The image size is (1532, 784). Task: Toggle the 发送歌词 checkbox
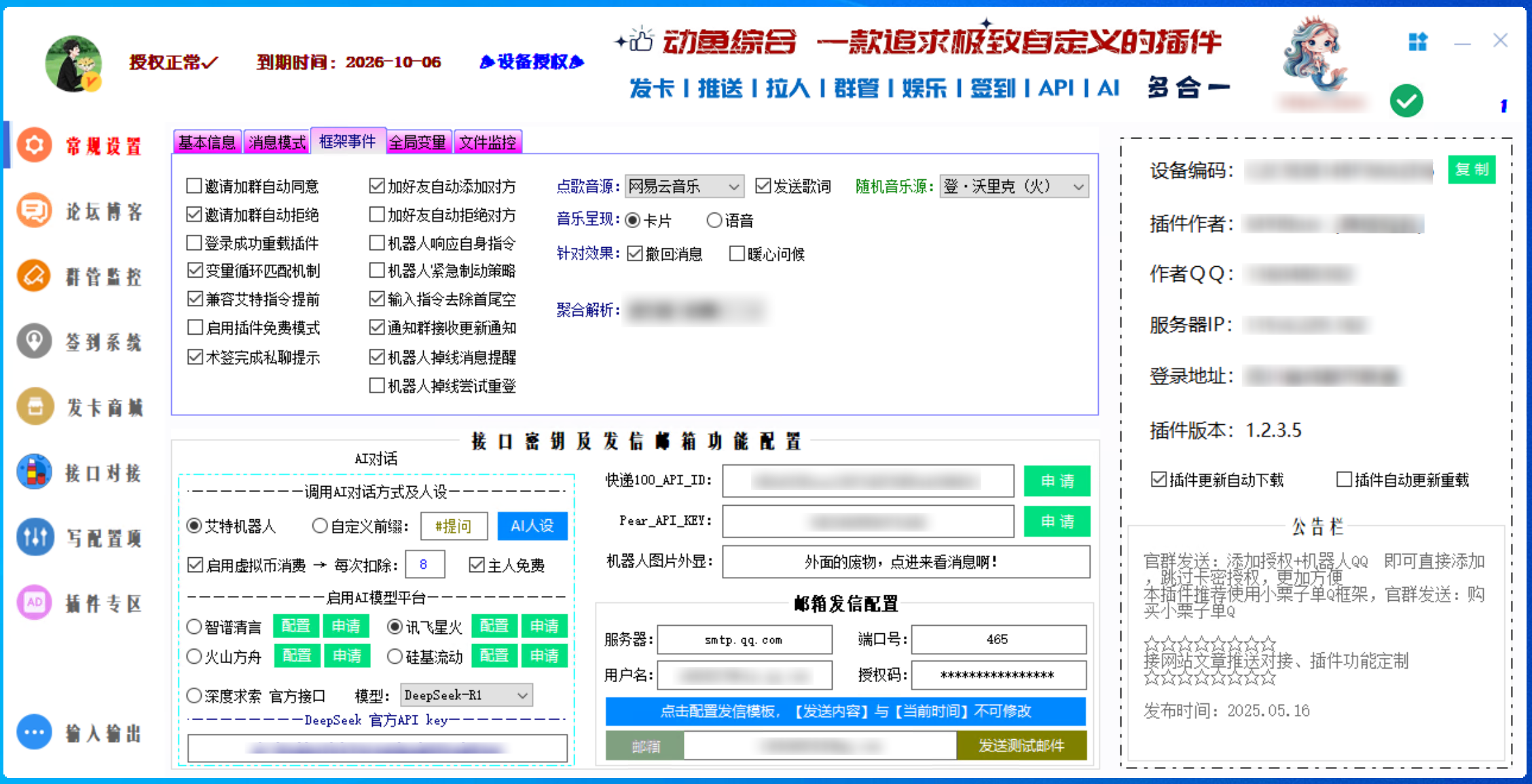(763, 185)
